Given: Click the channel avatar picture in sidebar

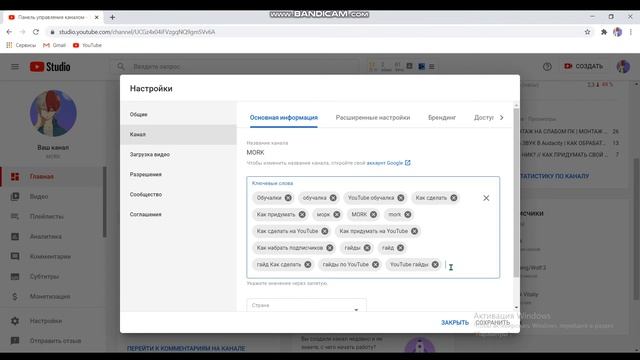Looking at the screenshot, I should tap(53, 113).
